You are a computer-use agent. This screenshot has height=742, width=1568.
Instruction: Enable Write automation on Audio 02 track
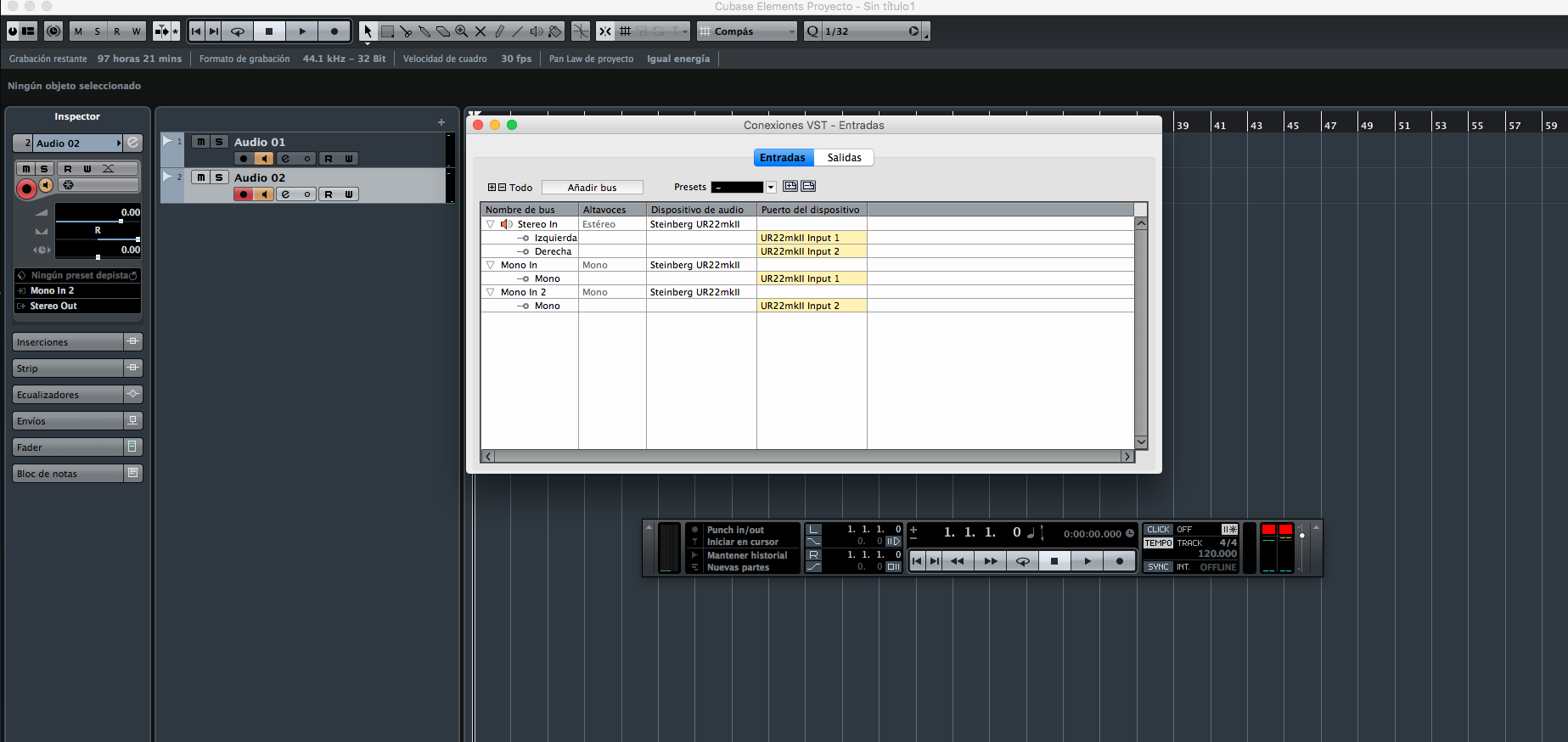pyautogui.click(x=349, y=194)
